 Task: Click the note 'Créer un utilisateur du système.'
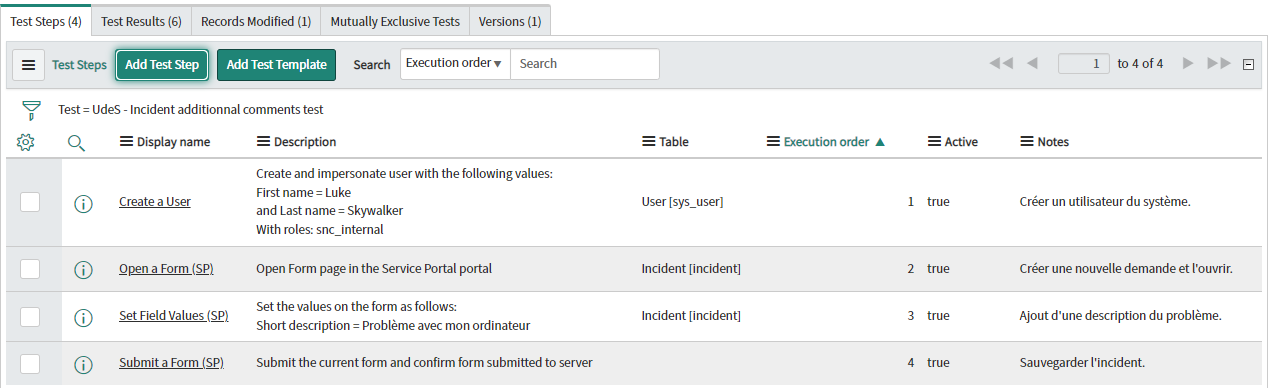(1105, 202)
